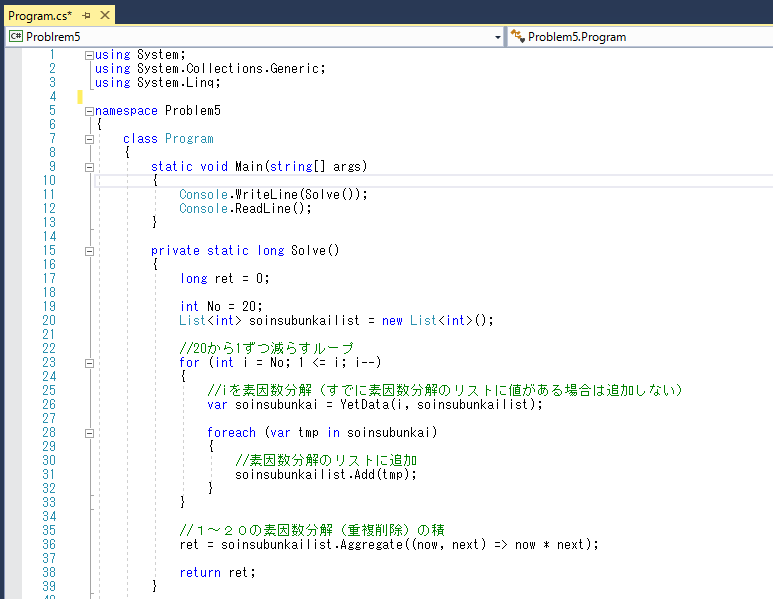The image size is (773, 599).
Task: Click 'Console.ReadLine();' statement
Action: 246,209
